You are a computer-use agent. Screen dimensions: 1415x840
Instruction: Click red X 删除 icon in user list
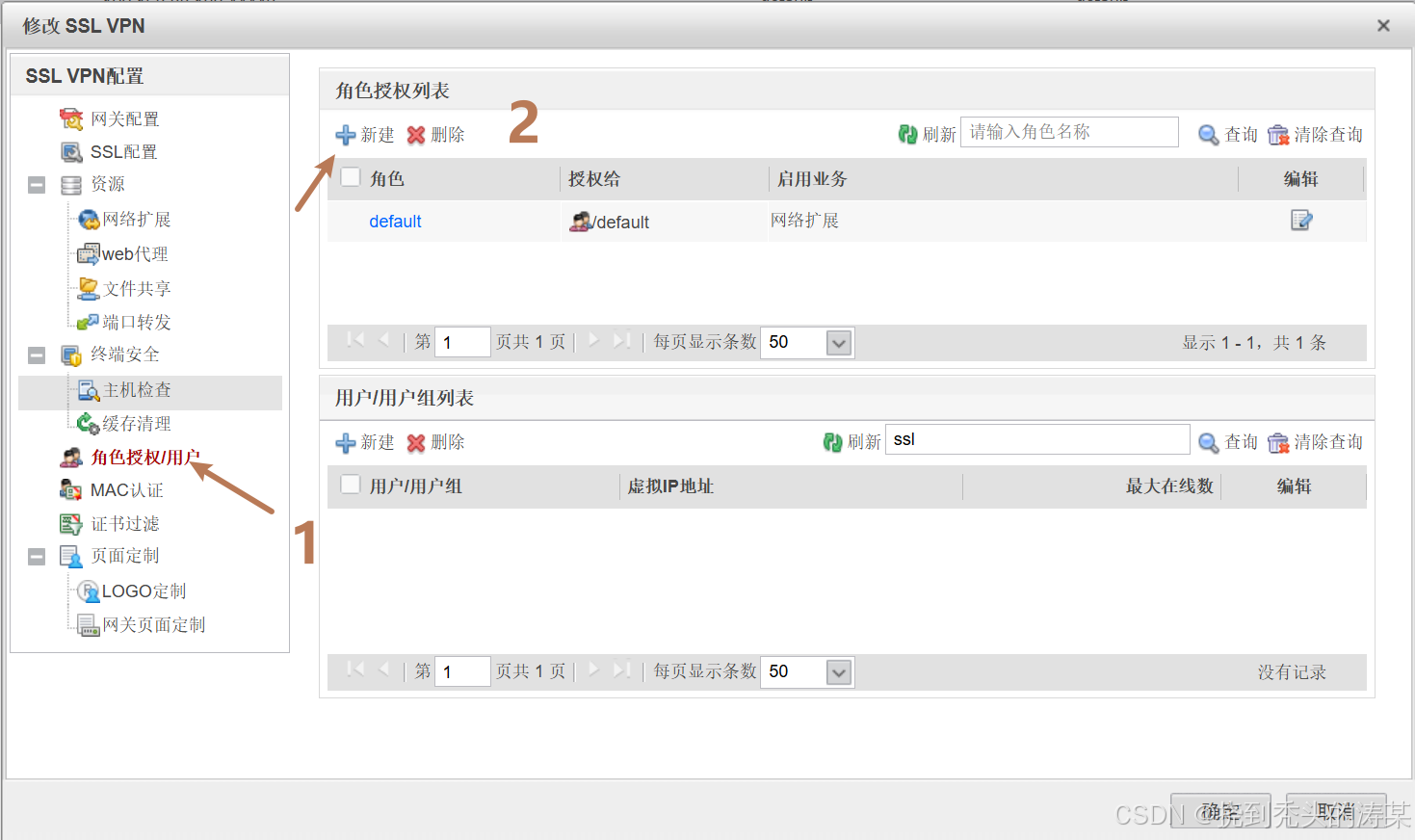416,443
